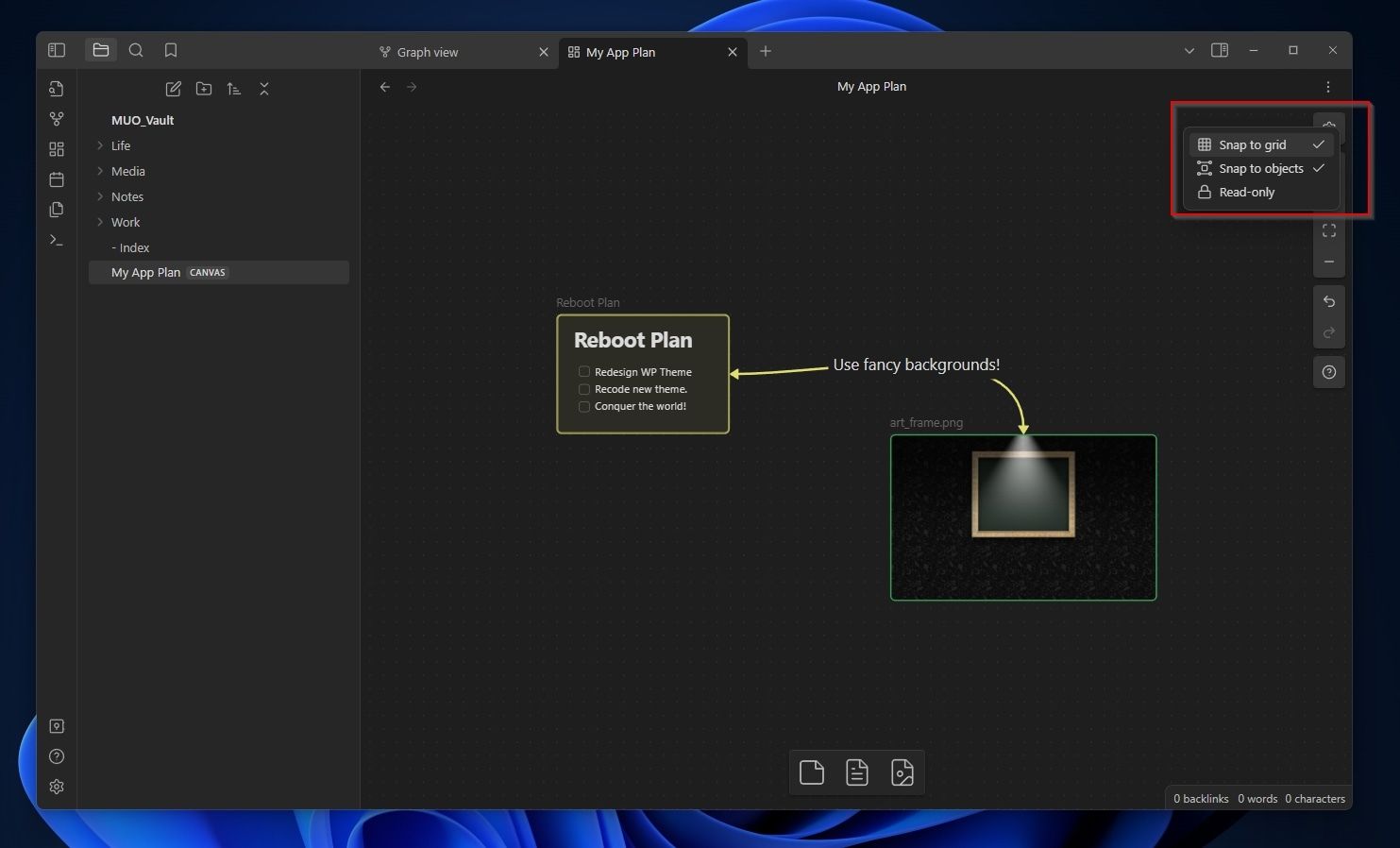Undo the last canvas action
Viewport: 1400px width, 848px height.
(1329, 302)
